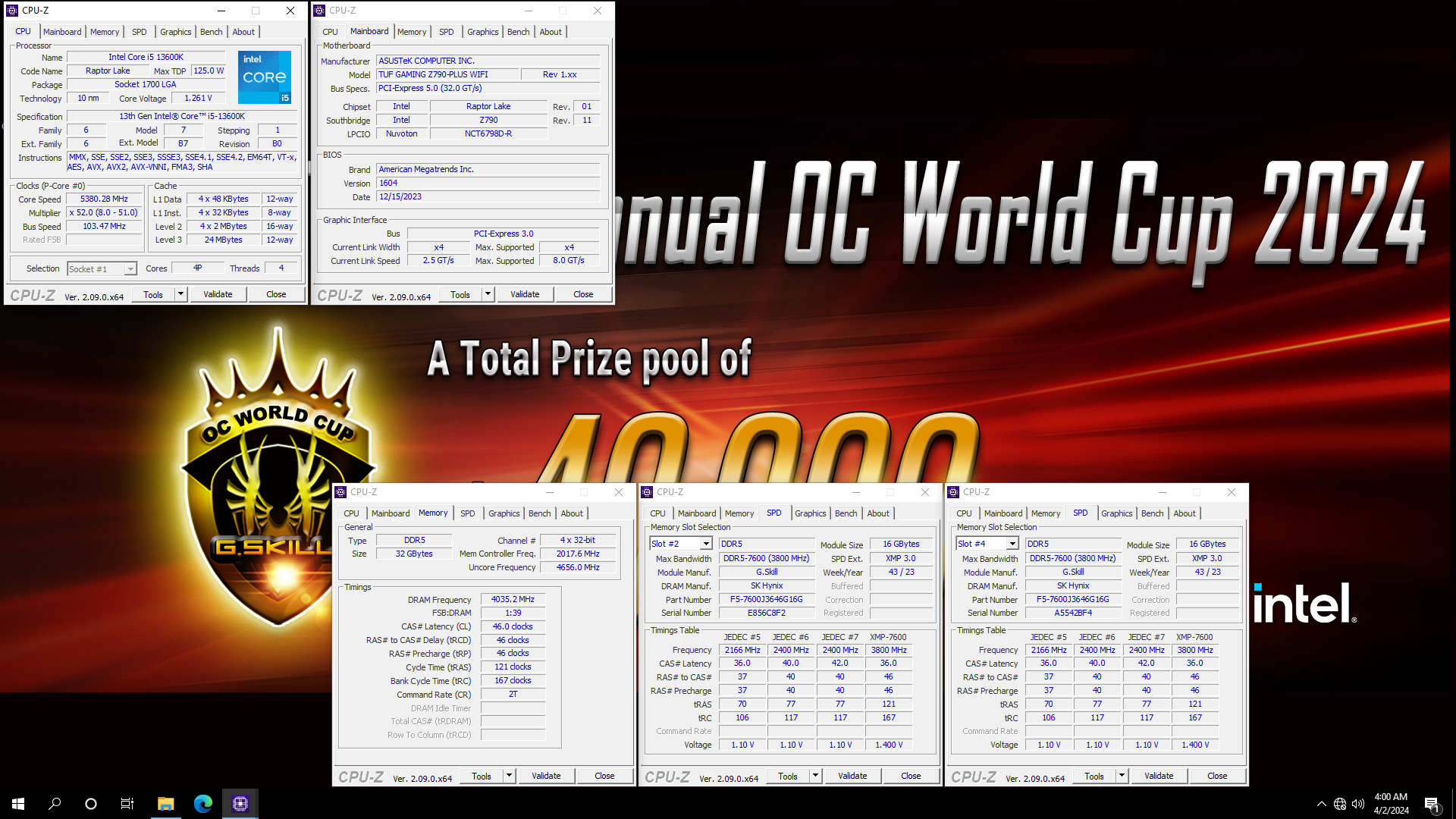1456x819 pixels.
Task: Open File Explorer from taskbar
Action: click(165, 804)
